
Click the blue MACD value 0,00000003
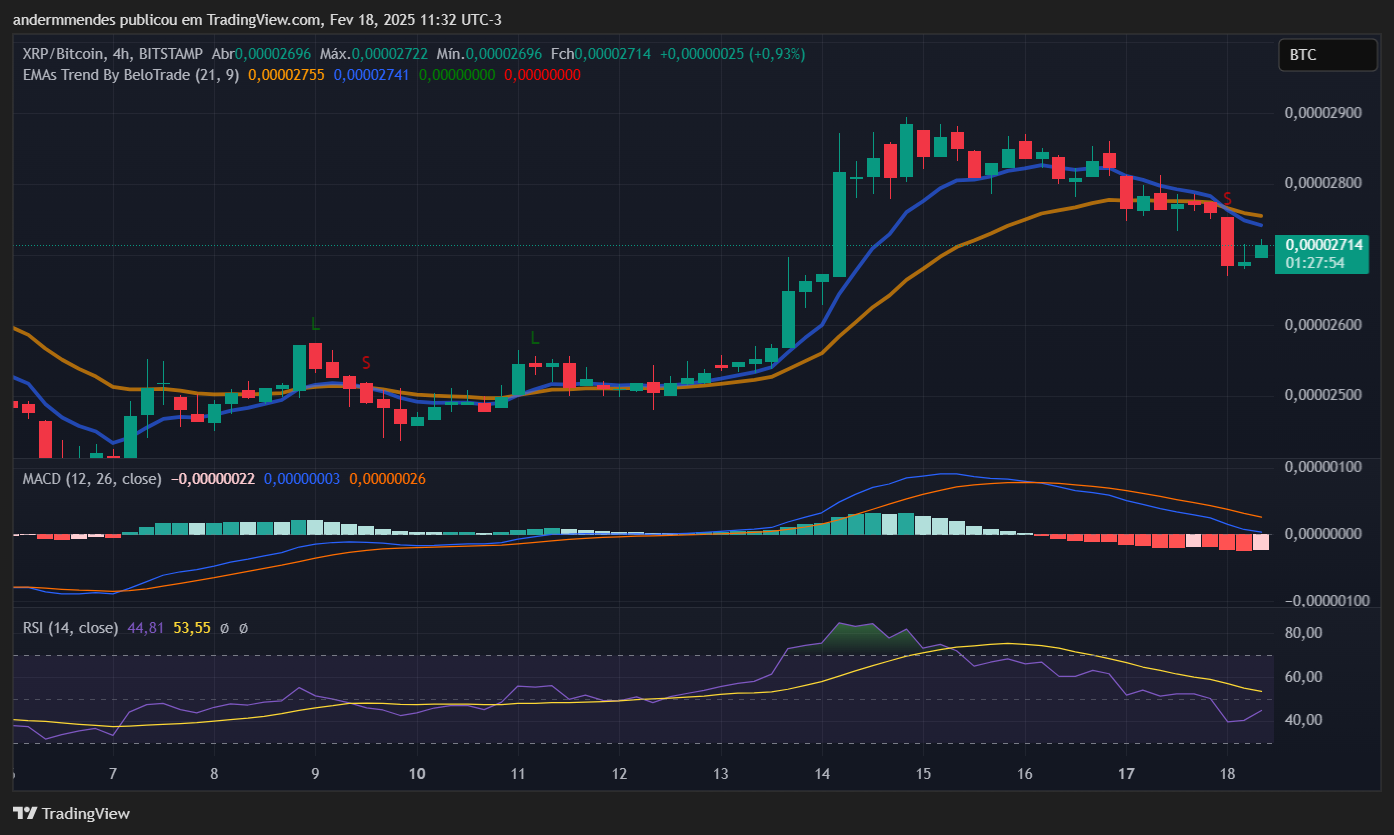(303, 479)
